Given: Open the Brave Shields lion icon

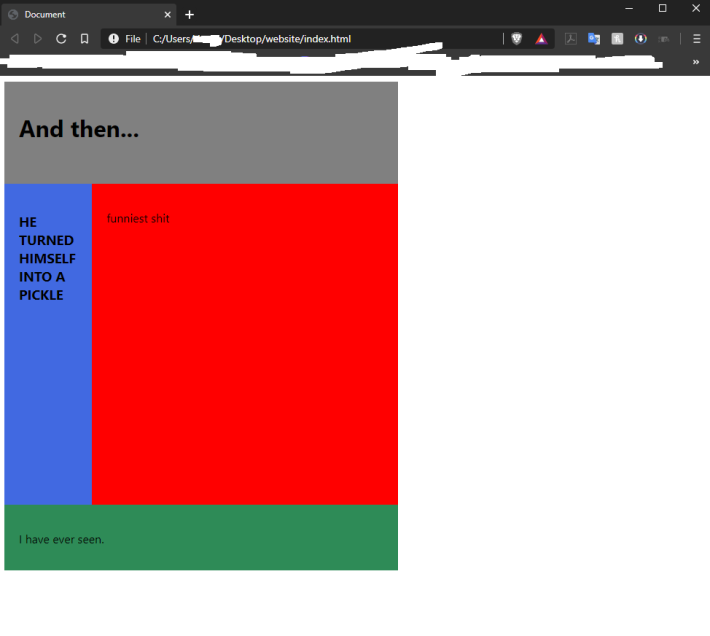Looking at the screenshot, I should click(x=517, y=39).
